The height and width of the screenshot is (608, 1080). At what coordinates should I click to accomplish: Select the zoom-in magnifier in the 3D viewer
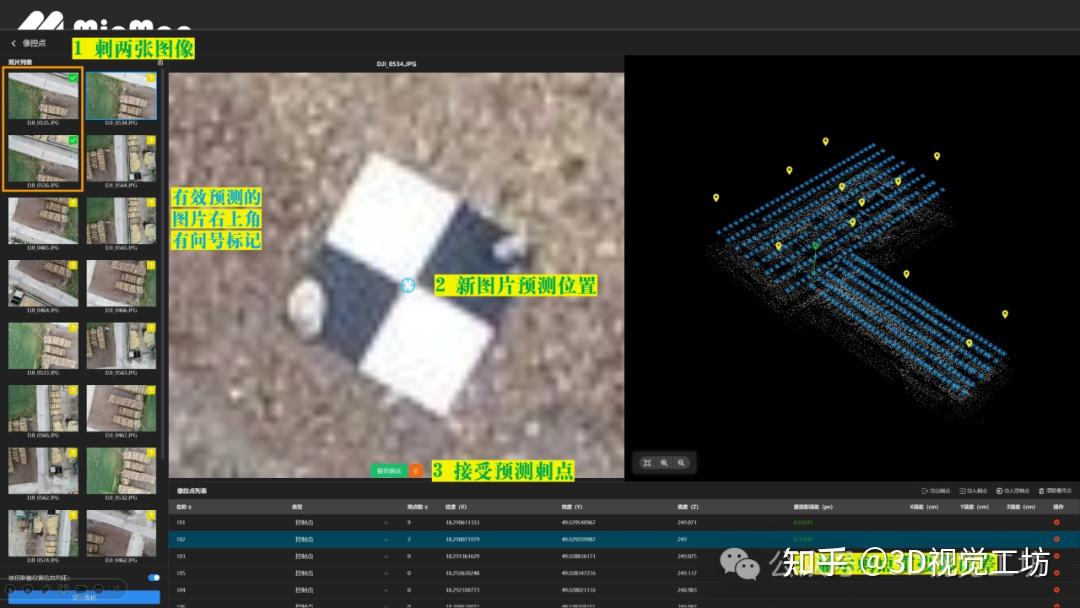point(665,462)
